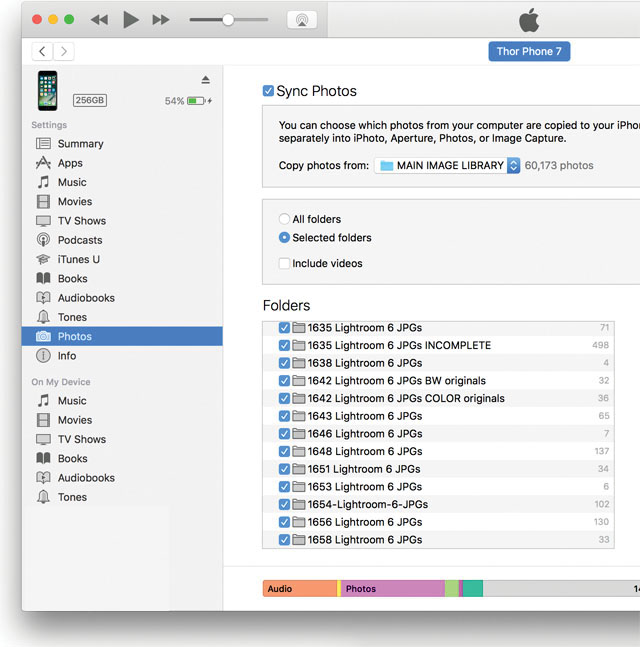Viewport: 640px width, 647px height.
Task: Click the Summary list icon in sidebar
Action: (43, 144)
